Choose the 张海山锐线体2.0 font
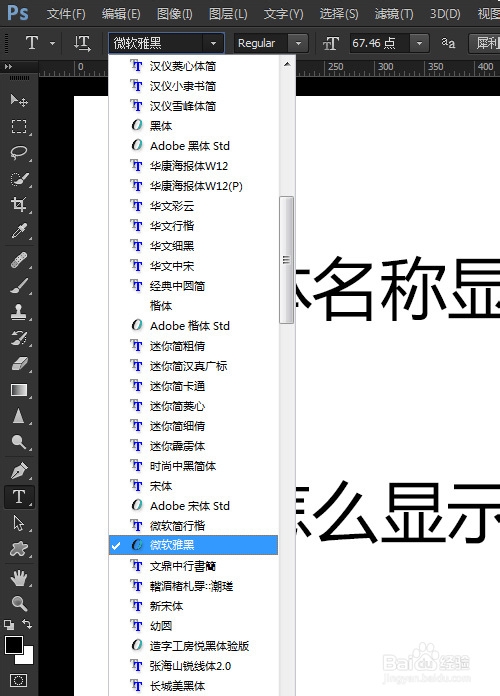This screenshot has height=696, width=500. pos(194,666)
